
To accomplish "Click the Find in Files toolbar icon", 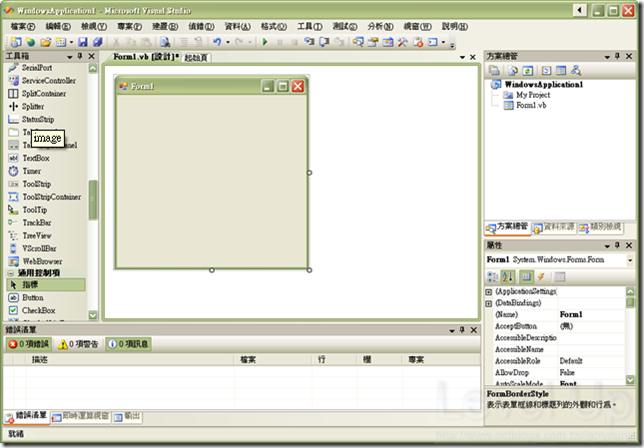I will point(165,42).
